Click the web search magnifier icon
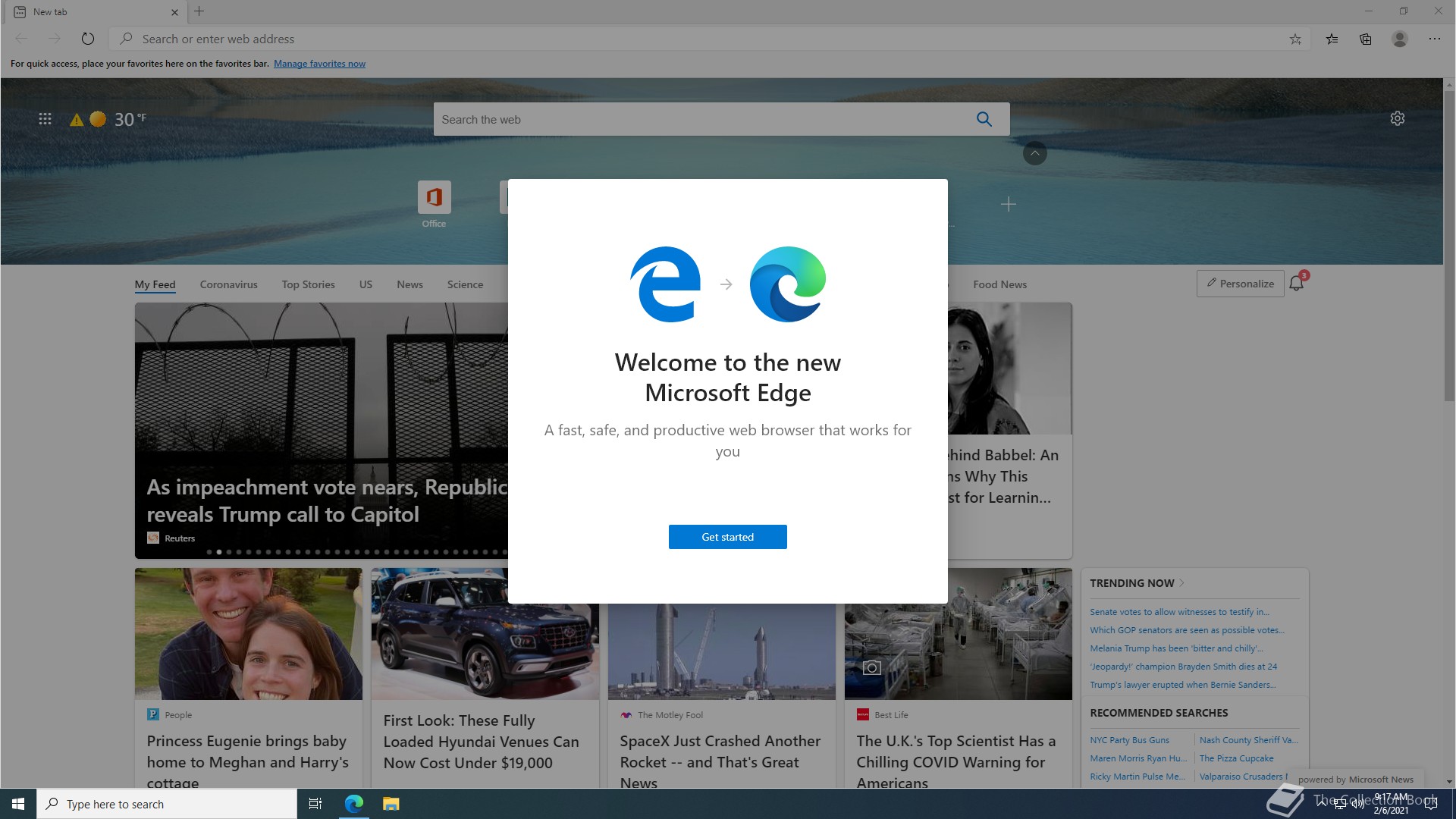The width and height of the screenshot is (1456, 819). pos(984,119)
